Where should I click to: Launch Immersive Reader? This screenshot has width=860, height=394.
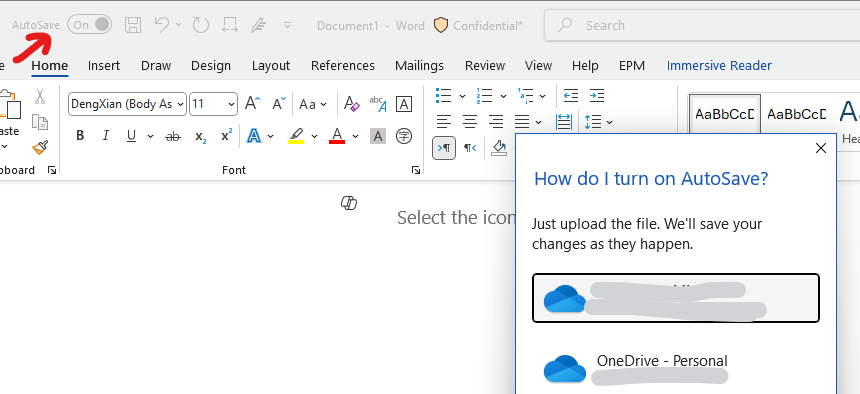coord(719,66)
